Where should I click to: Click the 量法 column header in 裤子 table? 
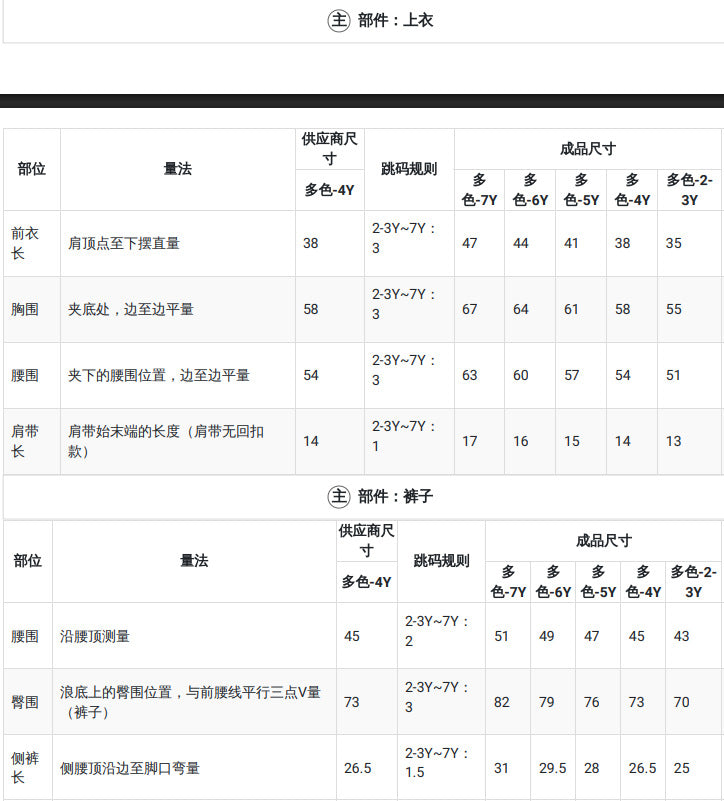(x=194, y=561)
